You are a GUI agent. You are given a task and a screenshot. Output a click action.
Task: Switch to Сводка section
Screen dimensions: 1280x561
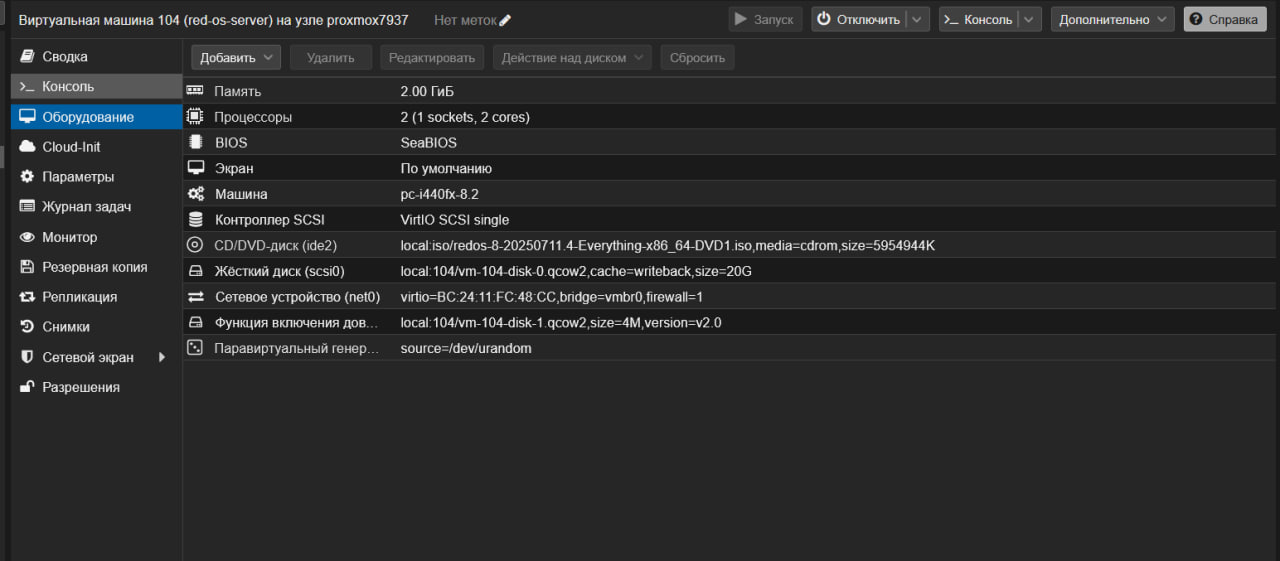tap(64, 57)
